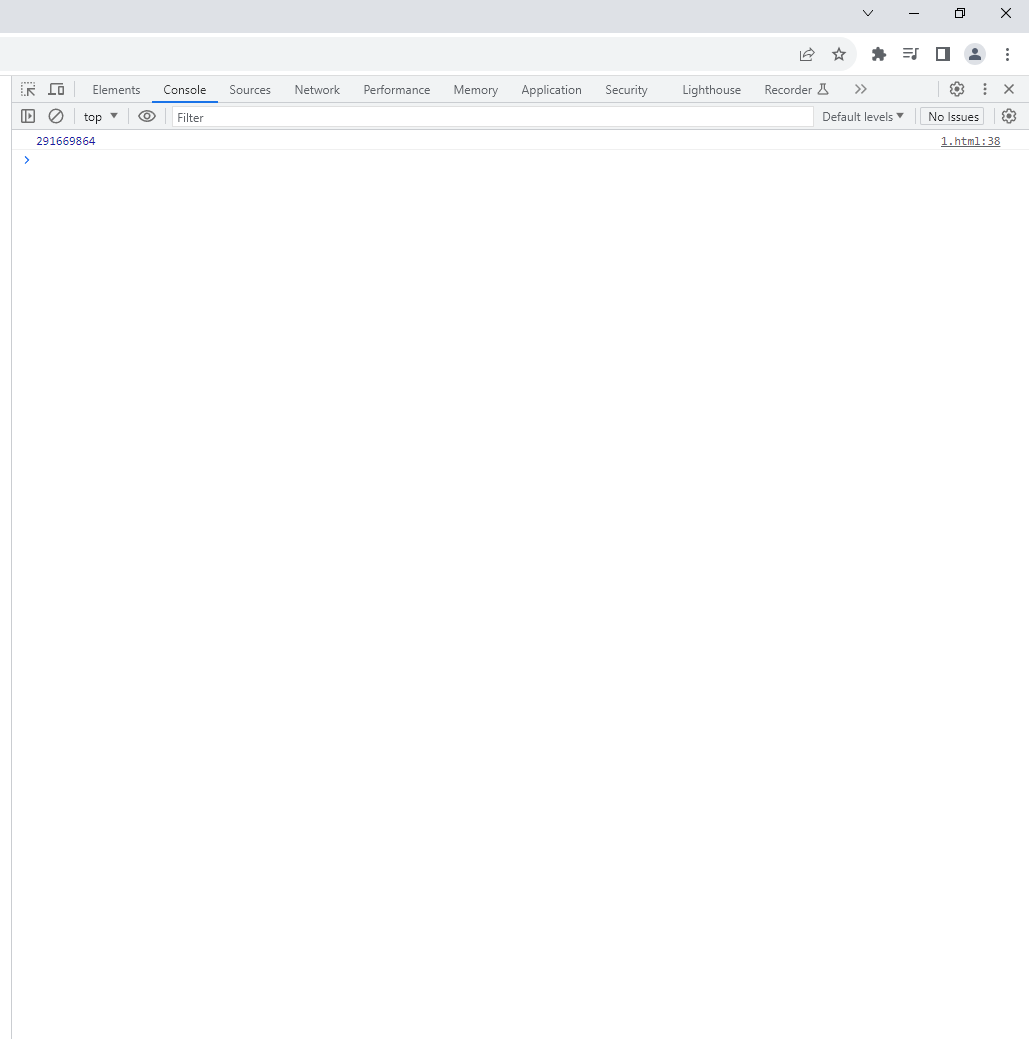
Task: Open the browser Extensions puzzle icon
Action: coord(879,54)
